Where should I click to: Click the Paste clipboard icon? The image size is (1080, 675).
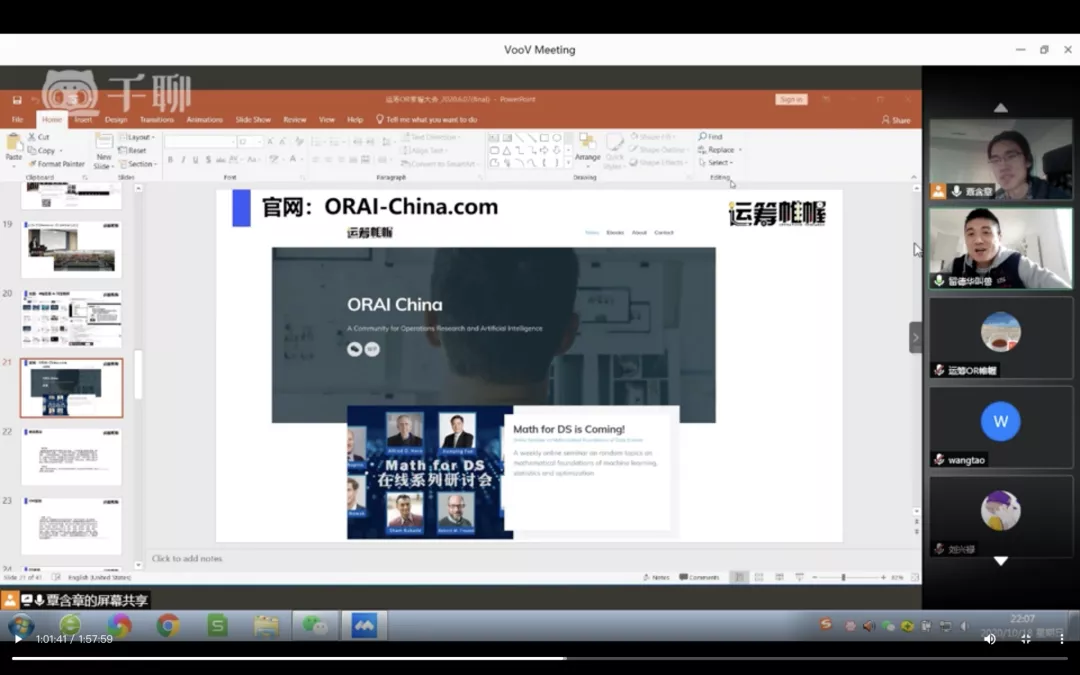coord(13,143)
